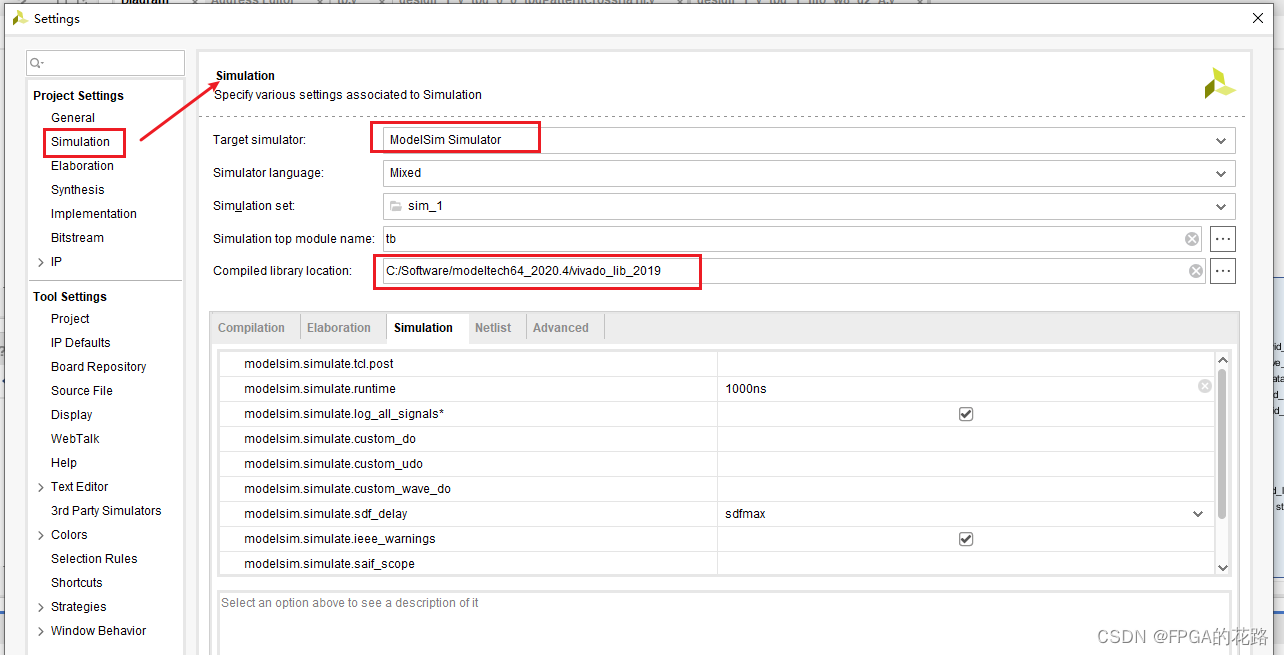
Task: Switch to the Advanced tab
Action: (561, 328)
